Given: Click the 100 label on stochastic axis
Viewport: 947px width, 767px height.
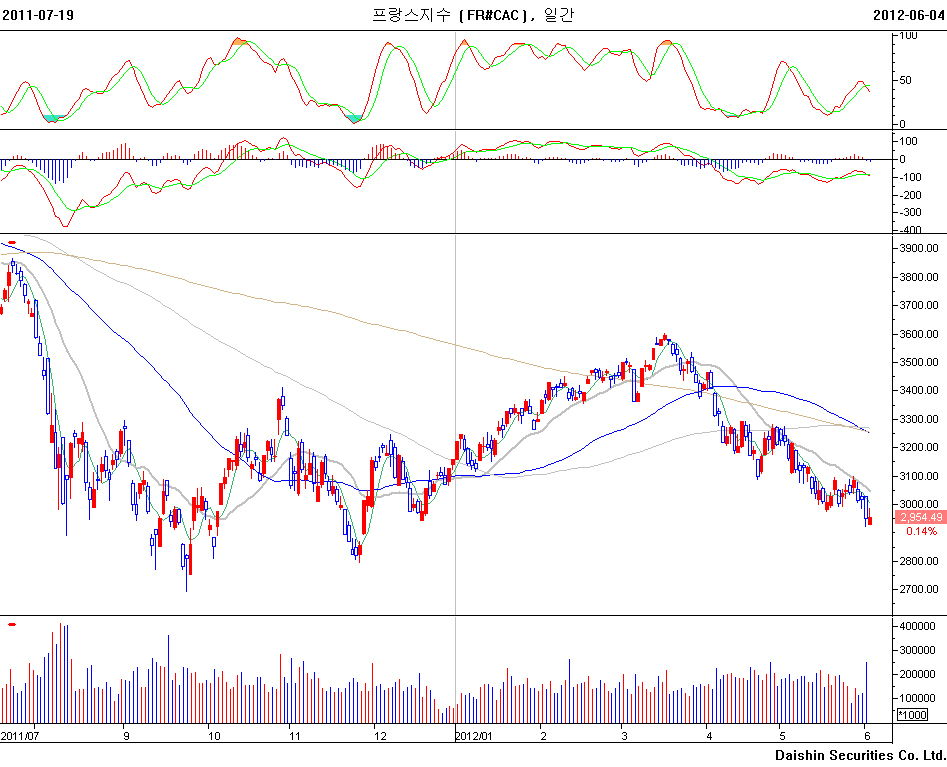Looking at the screenshot, I should (x=909, y=35).
